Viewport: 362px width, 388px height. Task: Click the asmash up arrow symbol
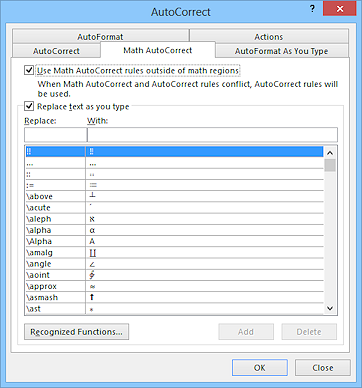[92, 297]
